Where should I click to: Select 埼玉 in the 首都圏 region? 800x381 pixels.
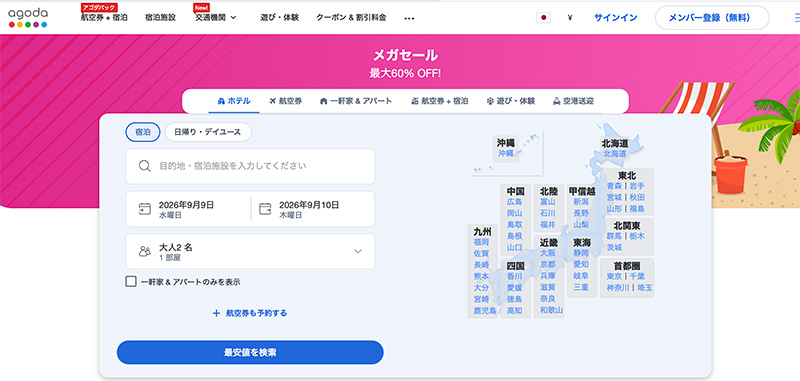point(644,288)
